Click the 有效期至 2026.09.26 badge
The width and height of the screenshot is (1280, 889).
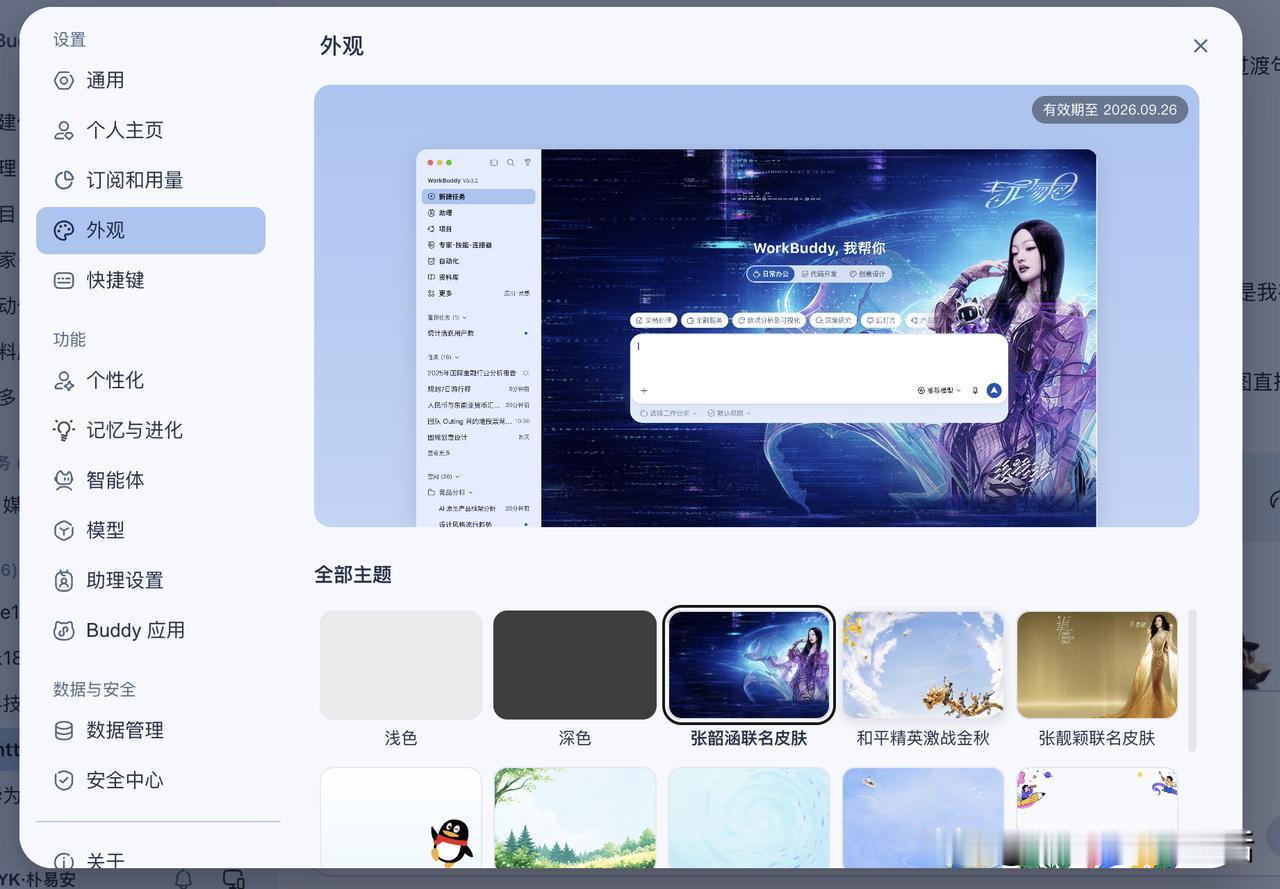(1110, 110)
